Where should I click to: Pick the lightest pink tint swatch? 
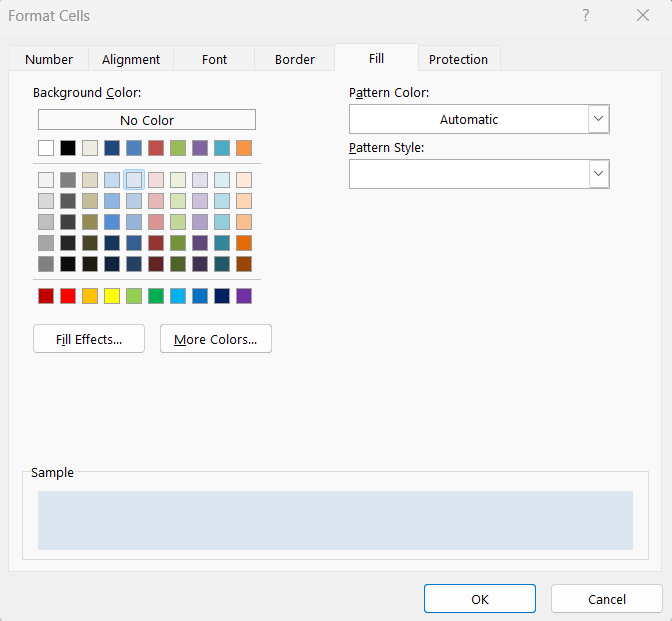coord(156,180)
